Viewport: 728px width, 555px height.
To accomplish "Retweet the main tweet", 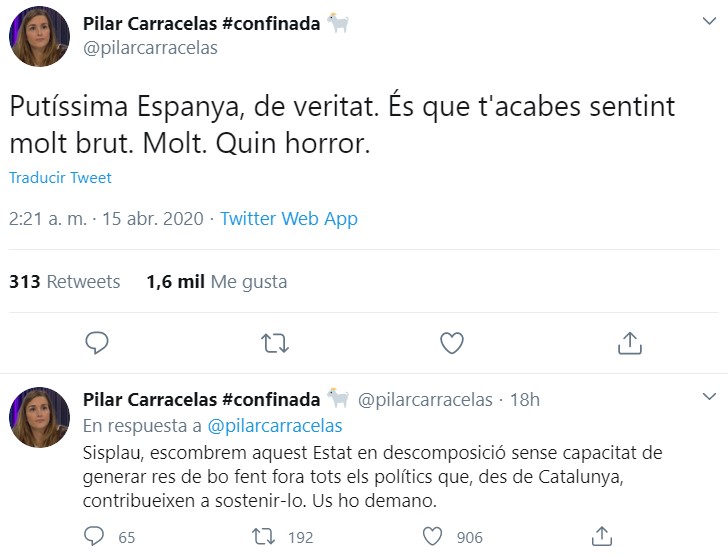I will tap(274, 343).
